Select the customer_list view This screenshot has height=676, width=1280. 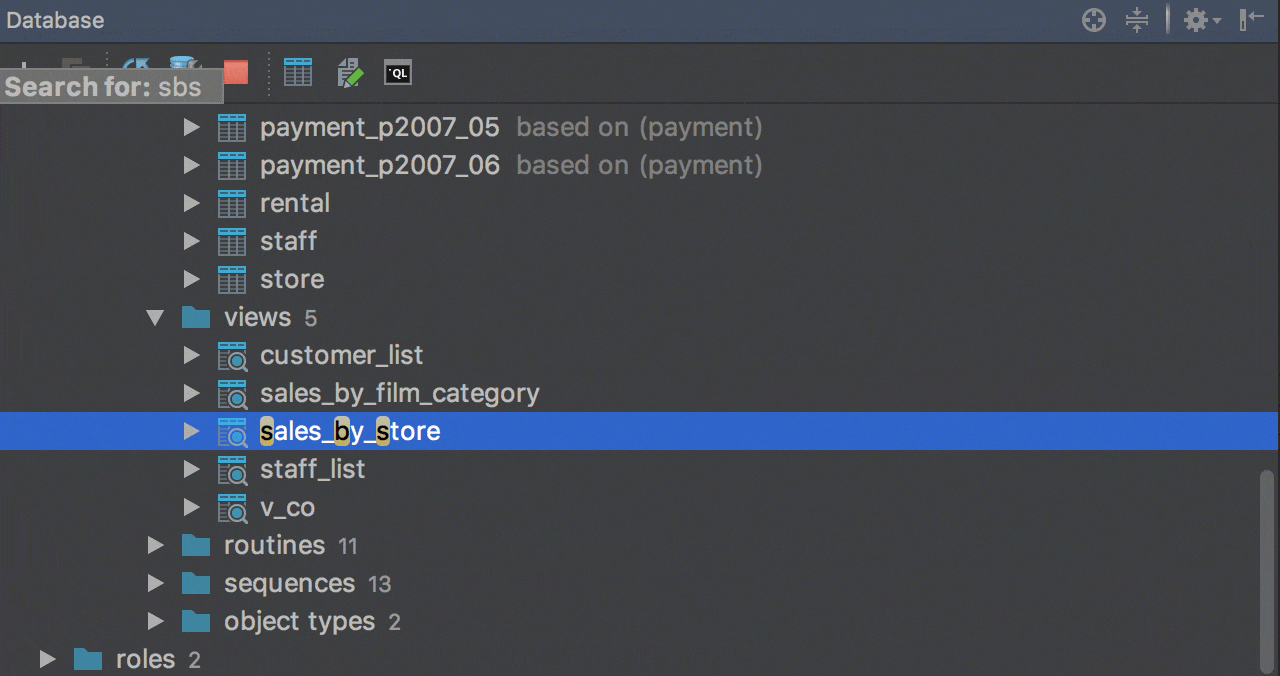click(x=341, y=356)
